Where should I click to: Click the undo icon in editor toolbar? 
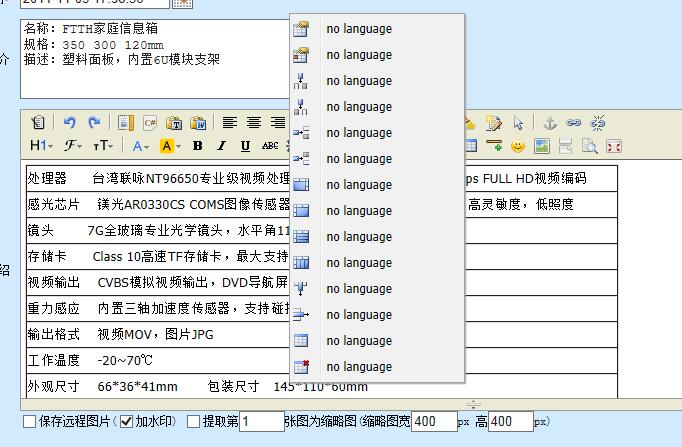coord(70,123)
